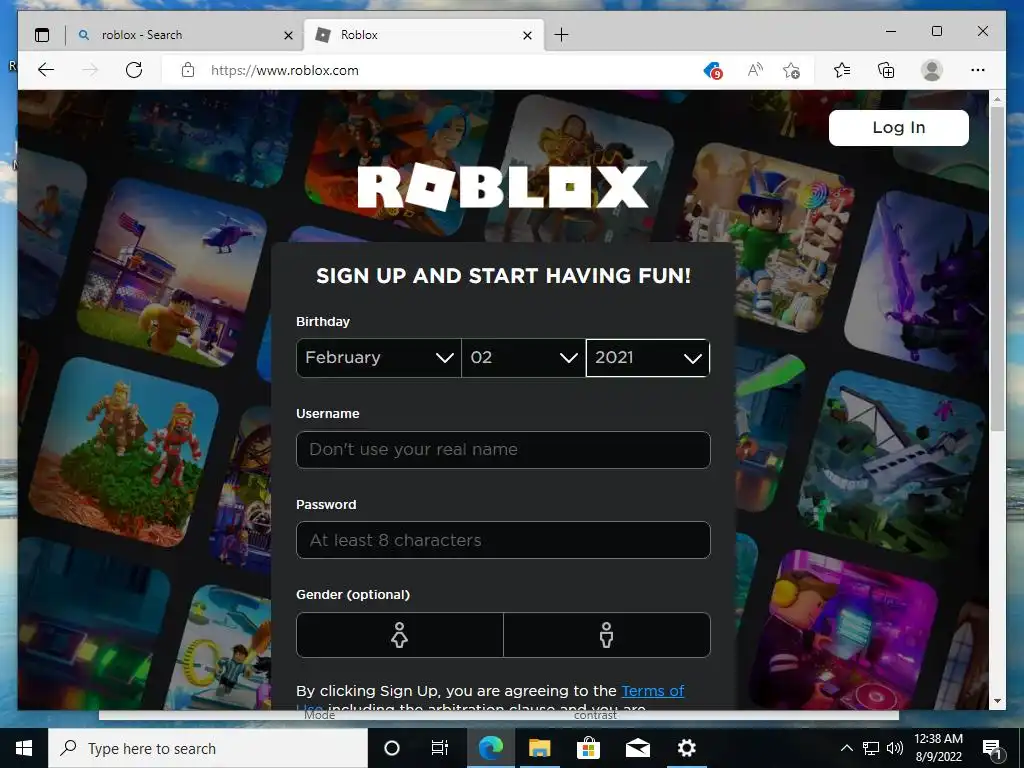Open the Collections icon
Screen dimensions: 1024x768
click(886, 70)
